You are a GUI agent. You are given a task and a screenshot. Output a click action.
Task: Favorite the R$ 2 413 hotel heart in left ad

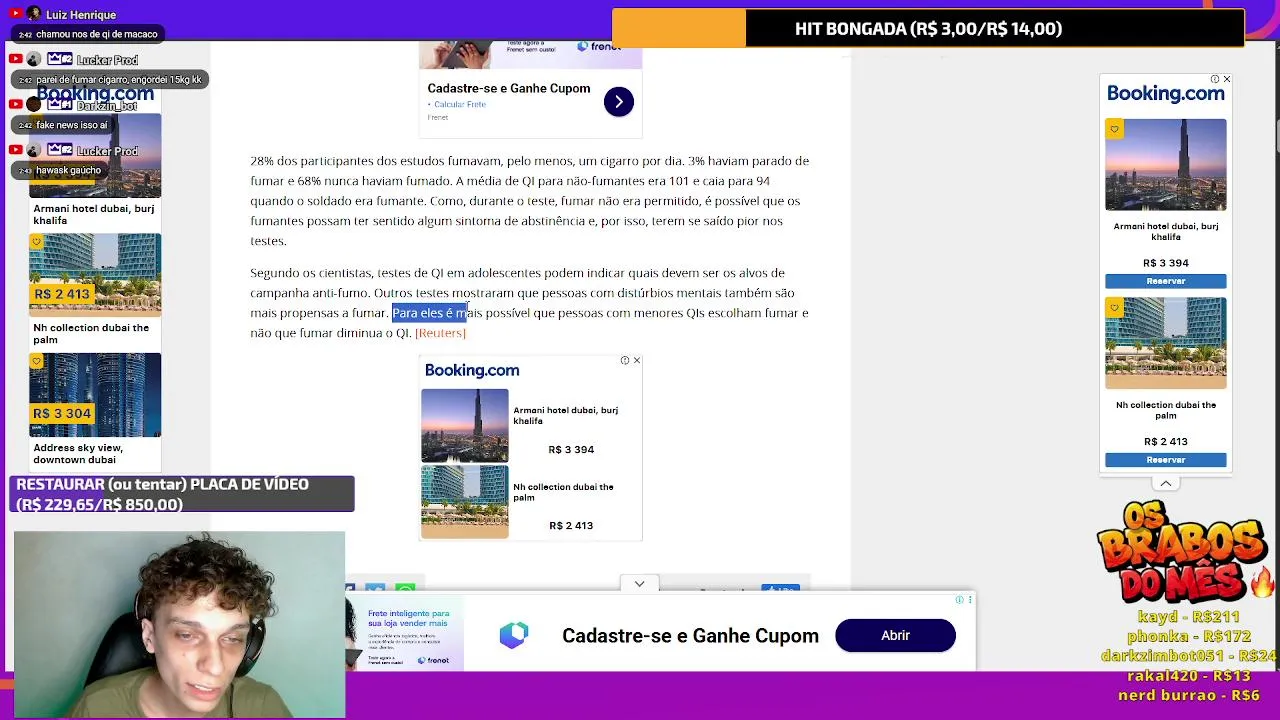point(37,242)
